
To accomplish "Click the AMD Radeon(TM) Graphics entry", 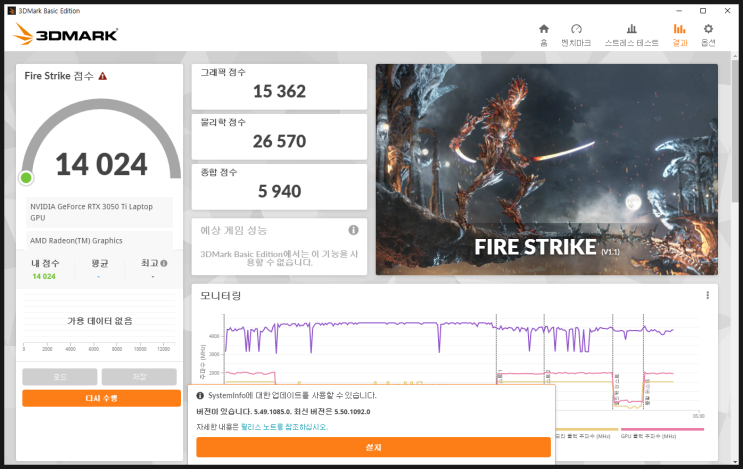I will (x=99, y=240).
